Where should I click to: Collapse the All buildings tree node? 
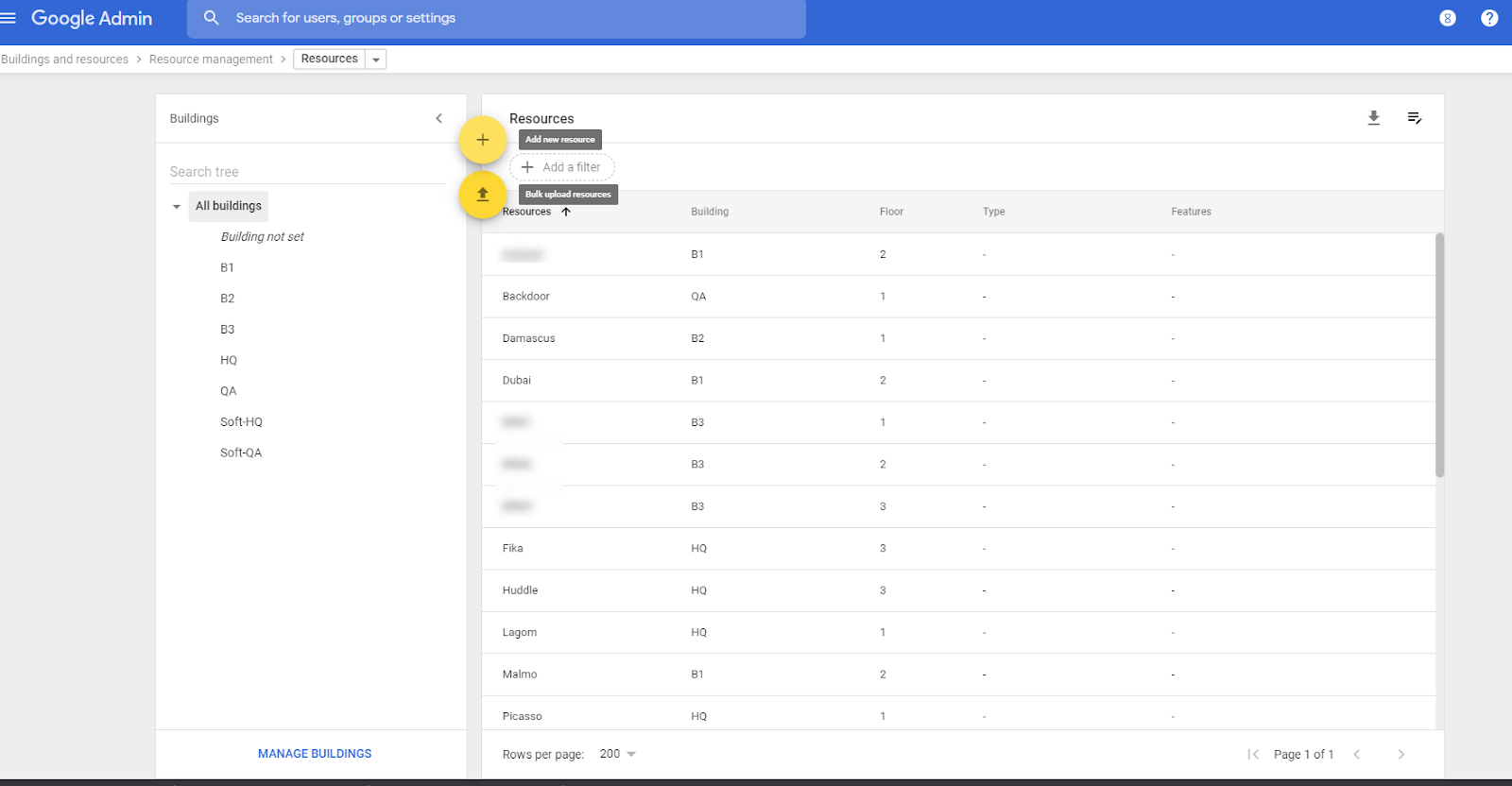point(177,206)
